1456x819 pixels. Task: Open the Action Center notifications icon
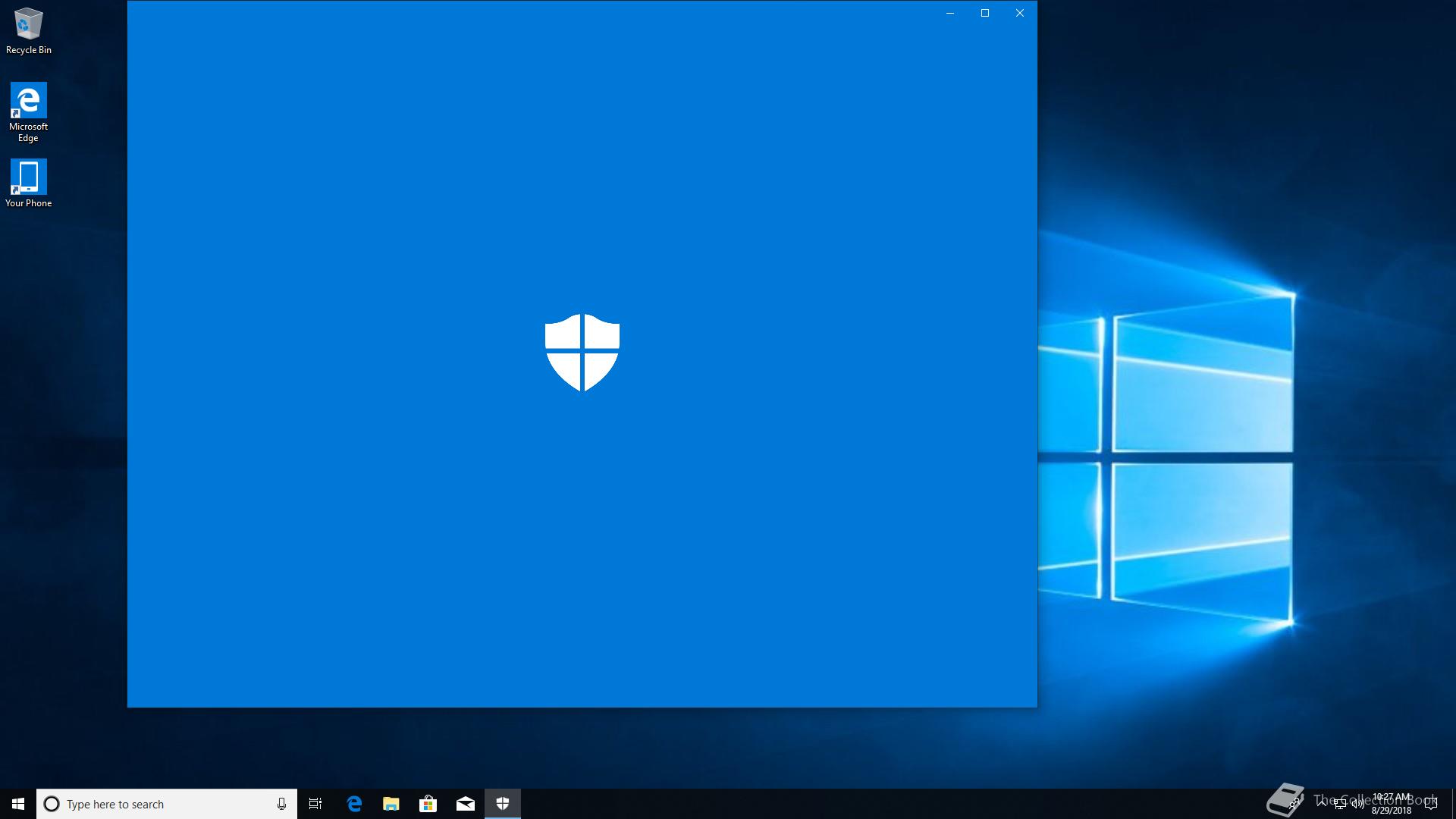point(1431,804)
